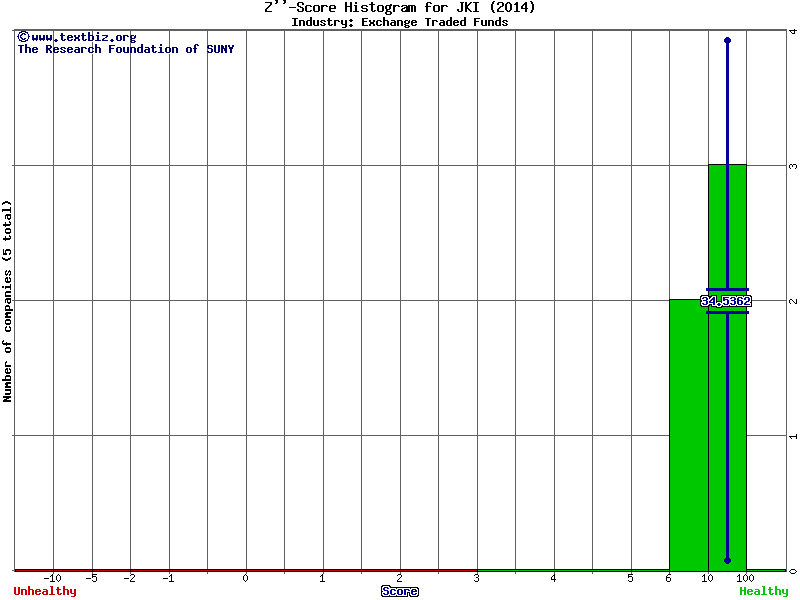Click the 34.5362 score marker label
The image size is (800, 600).
pyautogui.click(x=726, y=301)
